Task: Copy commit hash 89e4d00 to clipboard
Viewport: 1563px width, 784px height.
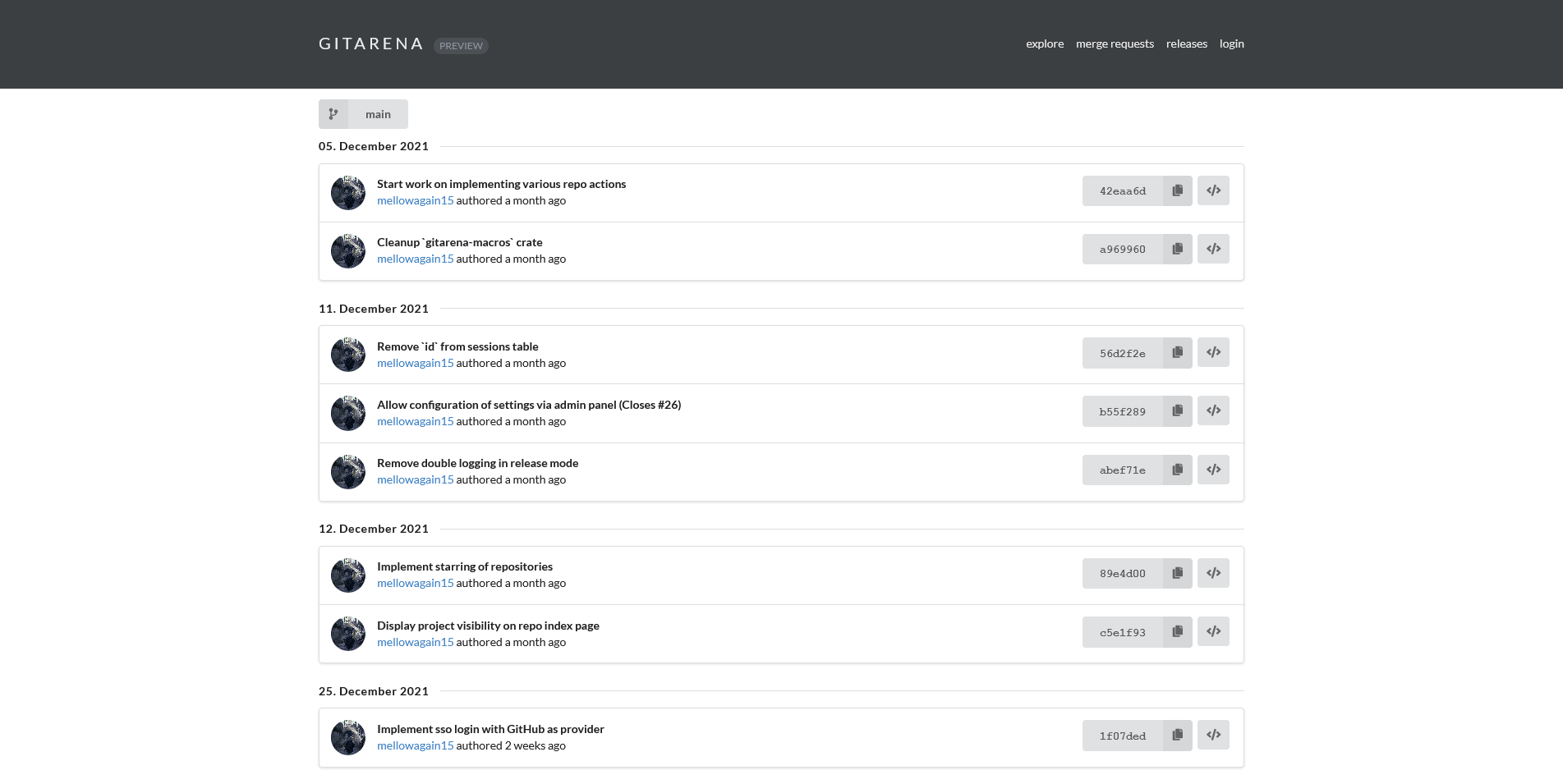Action: tap(1177, 573)
